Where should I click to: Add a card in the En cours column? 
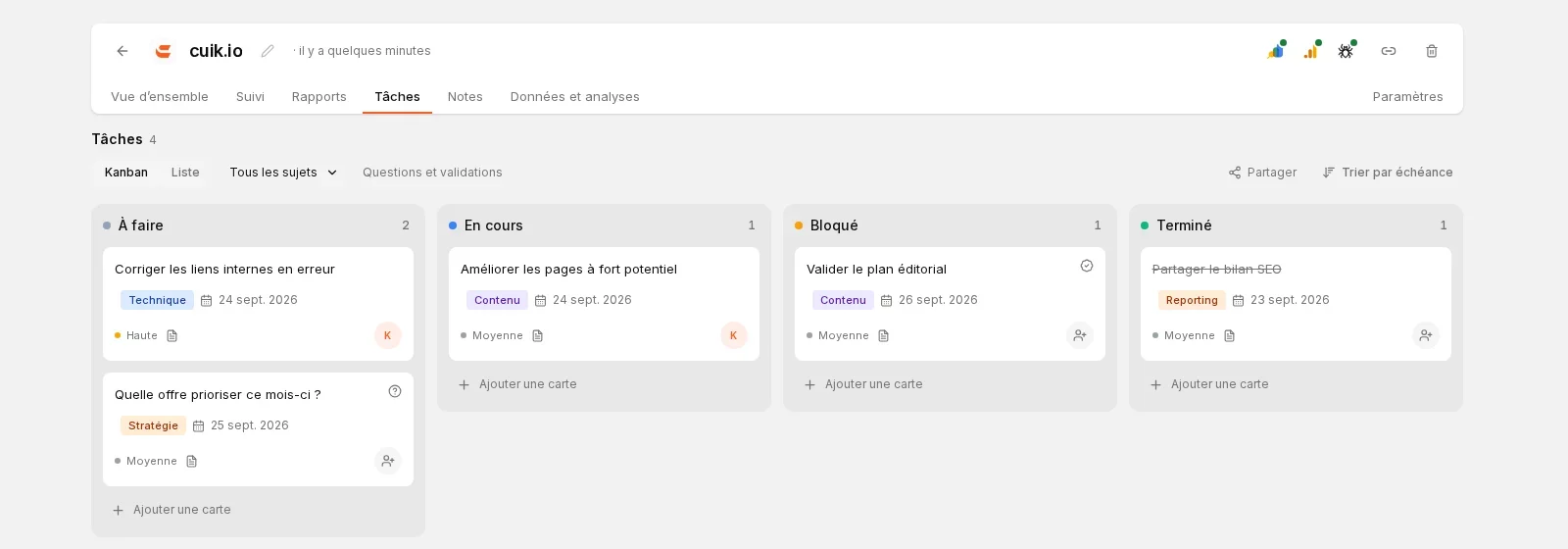[518, 384]
